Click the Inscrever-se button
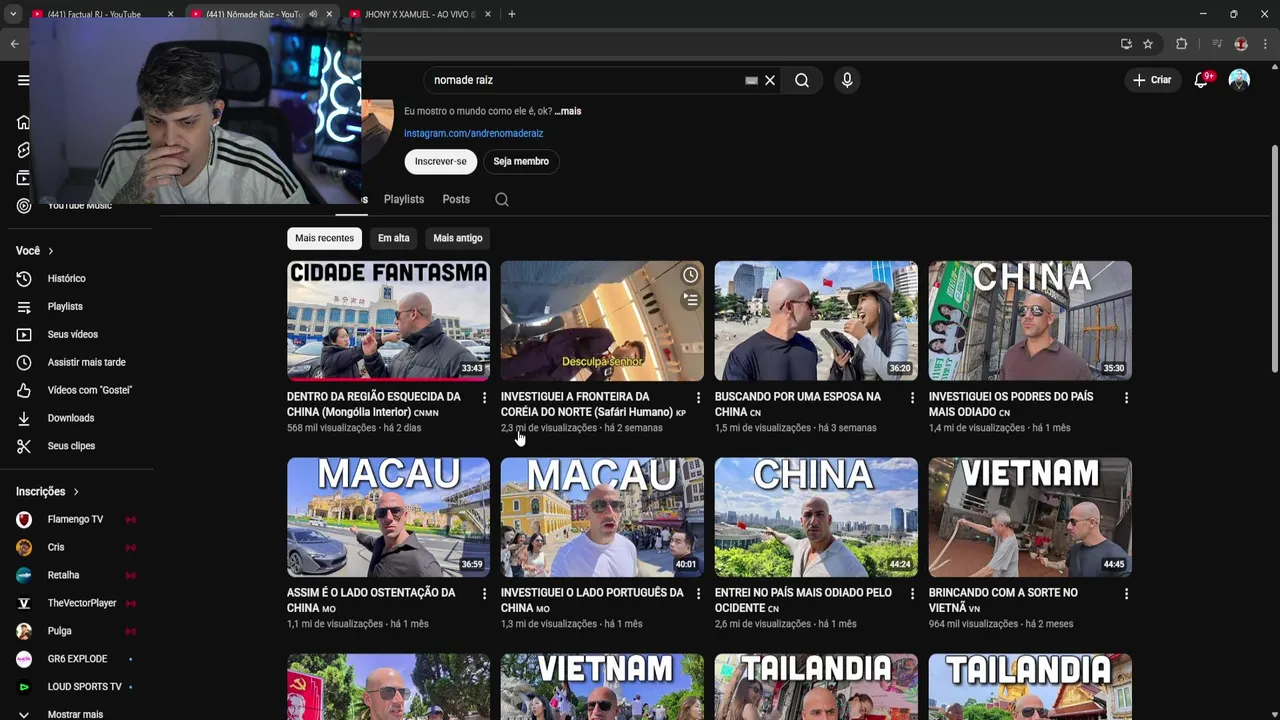 point(441,161)
